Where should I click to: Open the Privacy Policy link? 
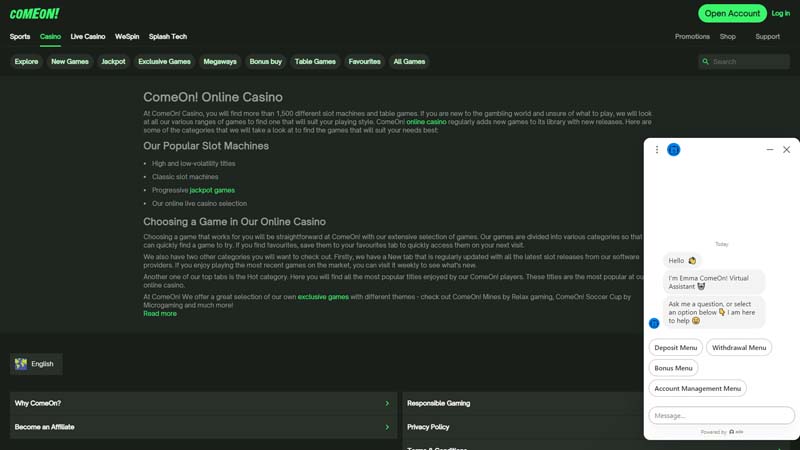tap(428, 427)
